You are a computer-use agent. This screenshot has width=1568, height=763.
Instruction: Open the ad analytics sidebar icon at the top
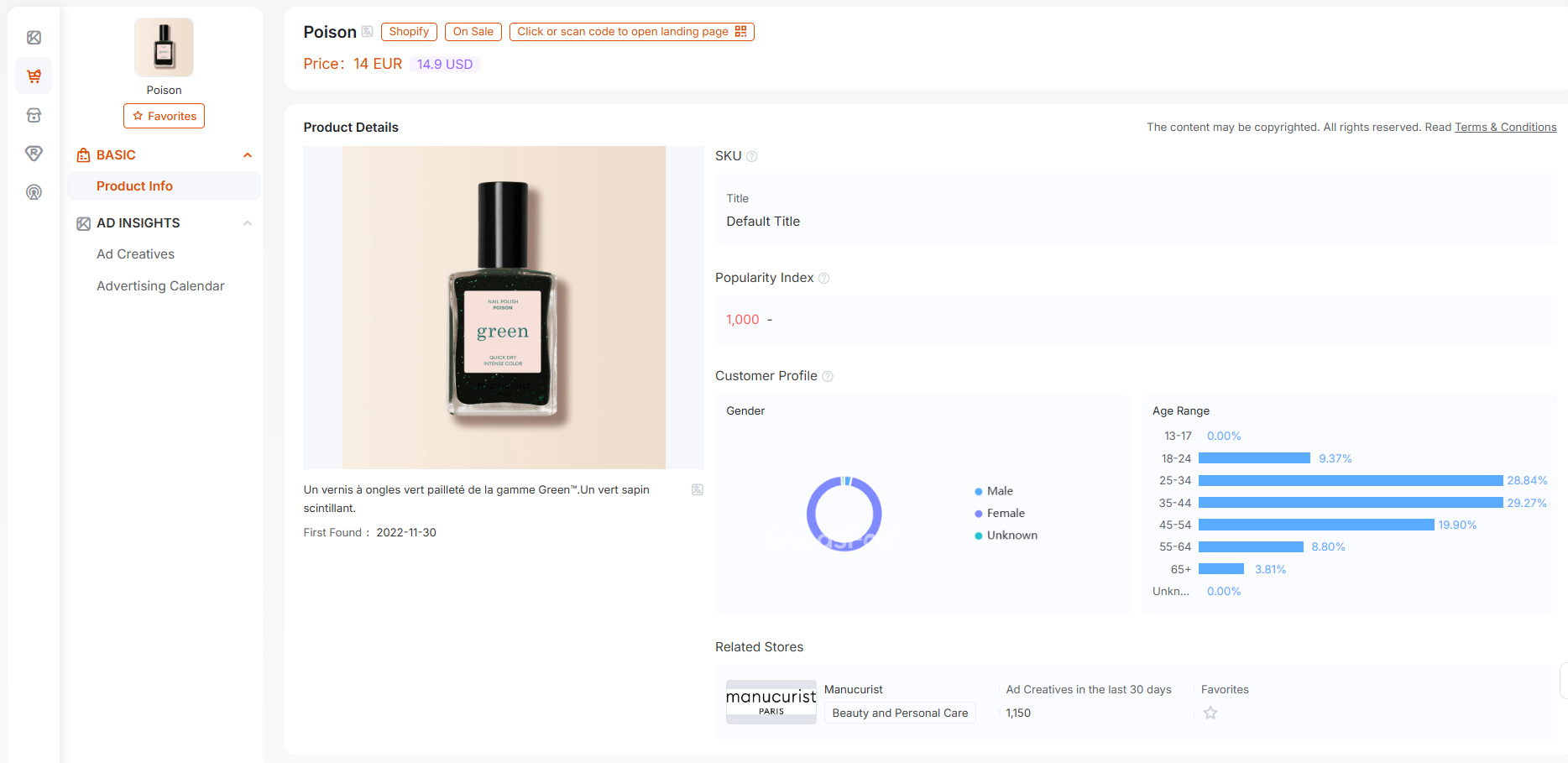pos(34,38)
